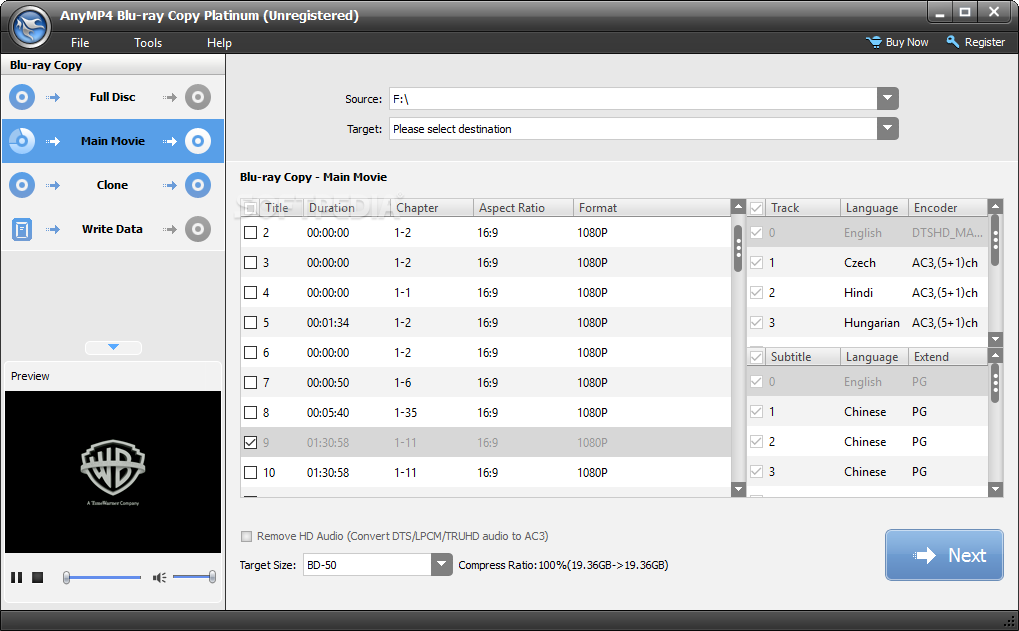This screenshot has width=1019, height=631.
Task: Expand the copy modes list chevron
Action: (114, 348)
